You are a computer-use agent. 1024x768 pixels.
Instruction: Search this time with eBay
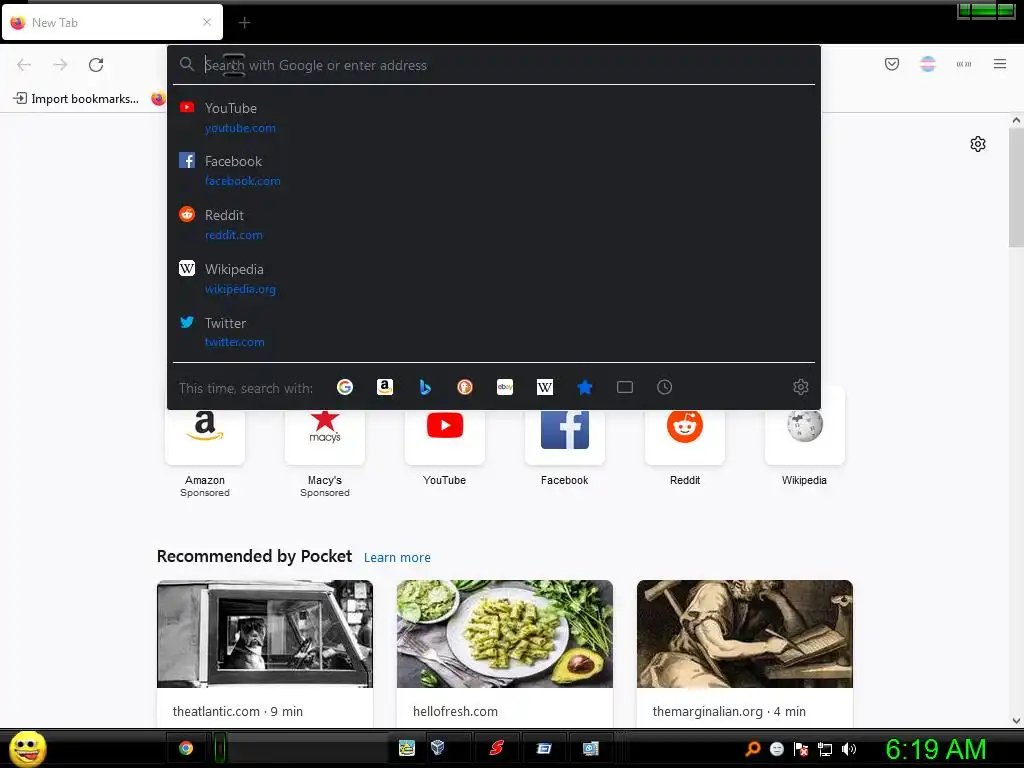tap(505, 387)
